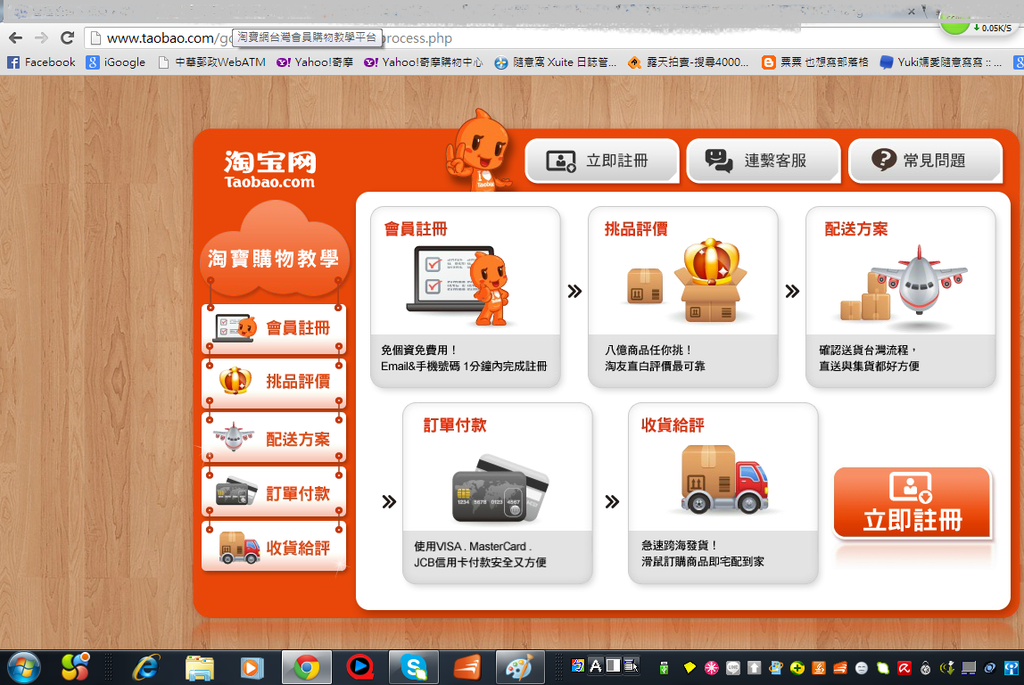Reload the page with the refresh icon

(67, 38)
